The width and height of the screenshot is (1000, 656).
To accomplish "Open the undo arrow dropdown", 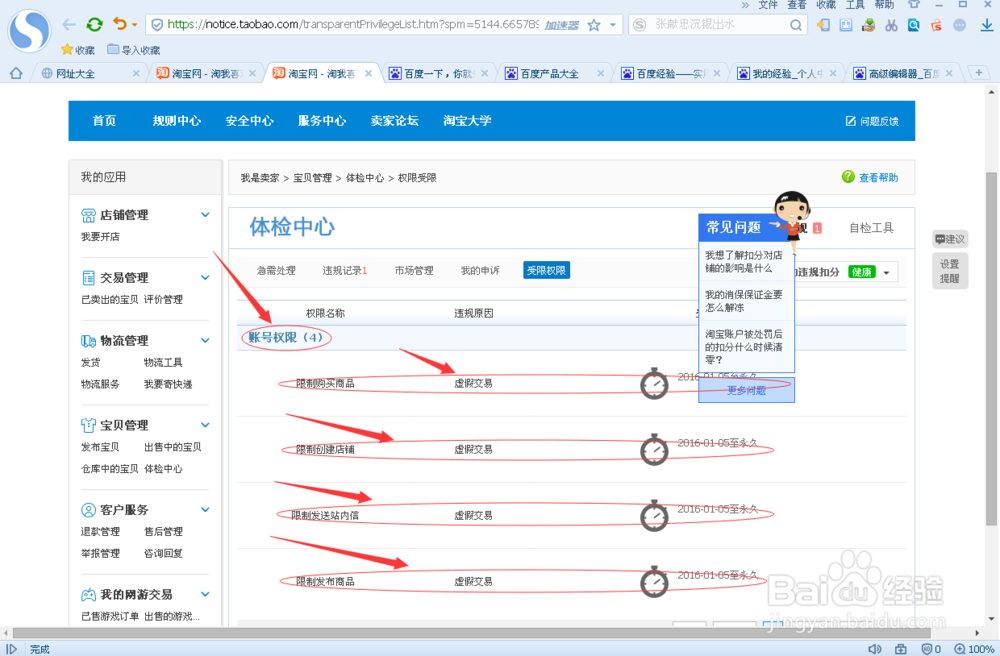I will [x=135, y=26].
